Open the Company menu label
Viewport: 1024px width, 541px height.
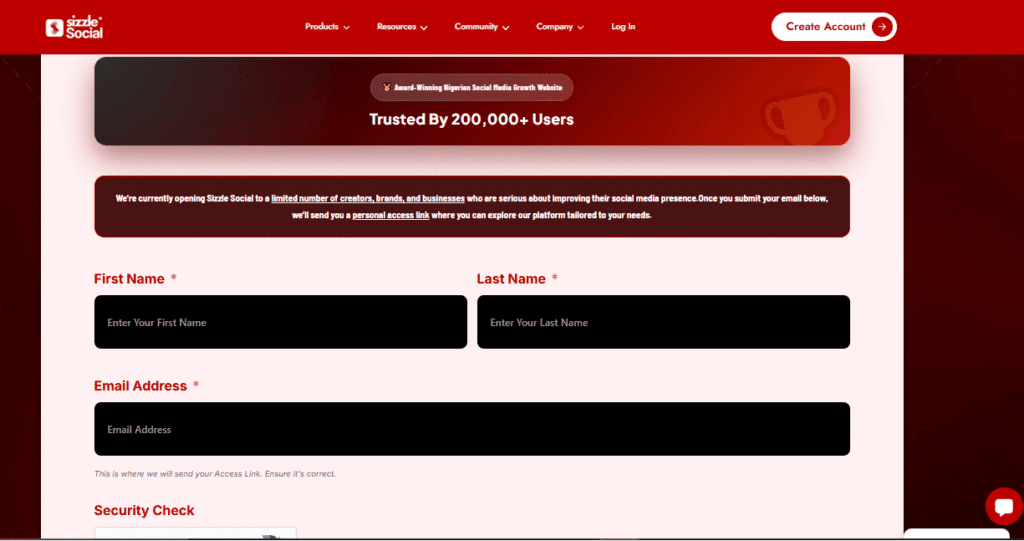click(554, 27)
